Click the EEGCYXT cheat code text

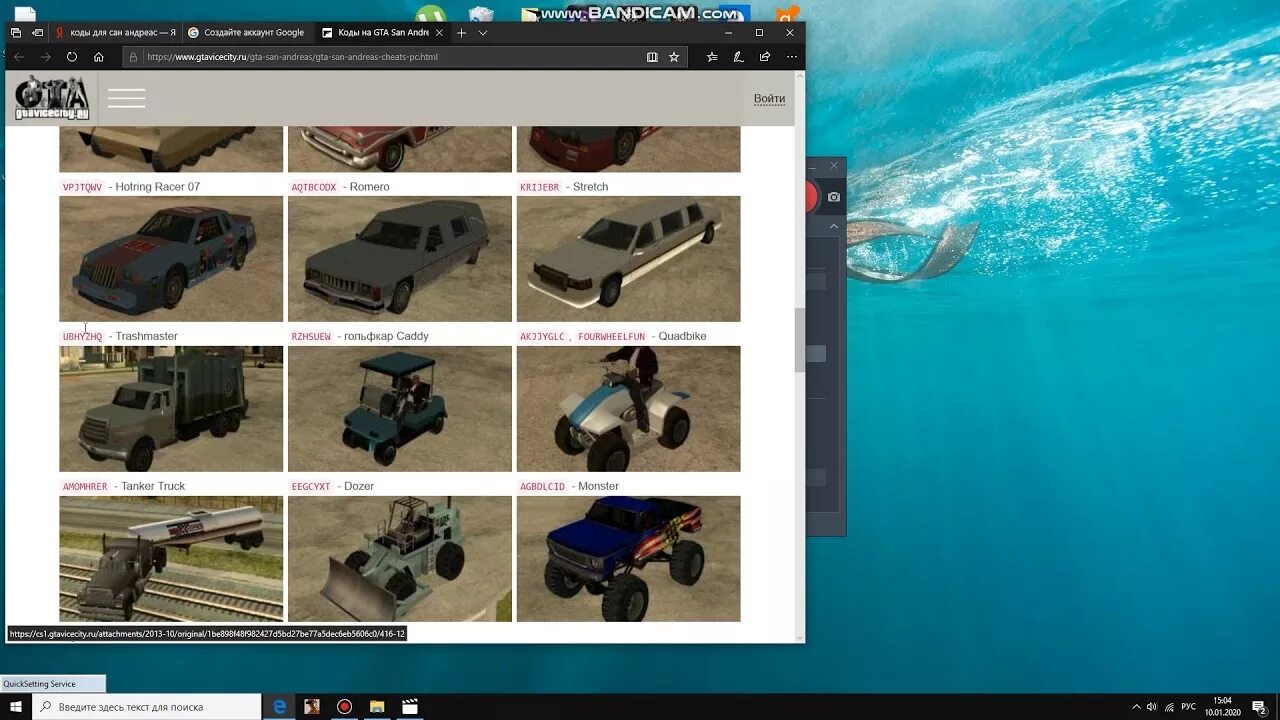point(311,487)
